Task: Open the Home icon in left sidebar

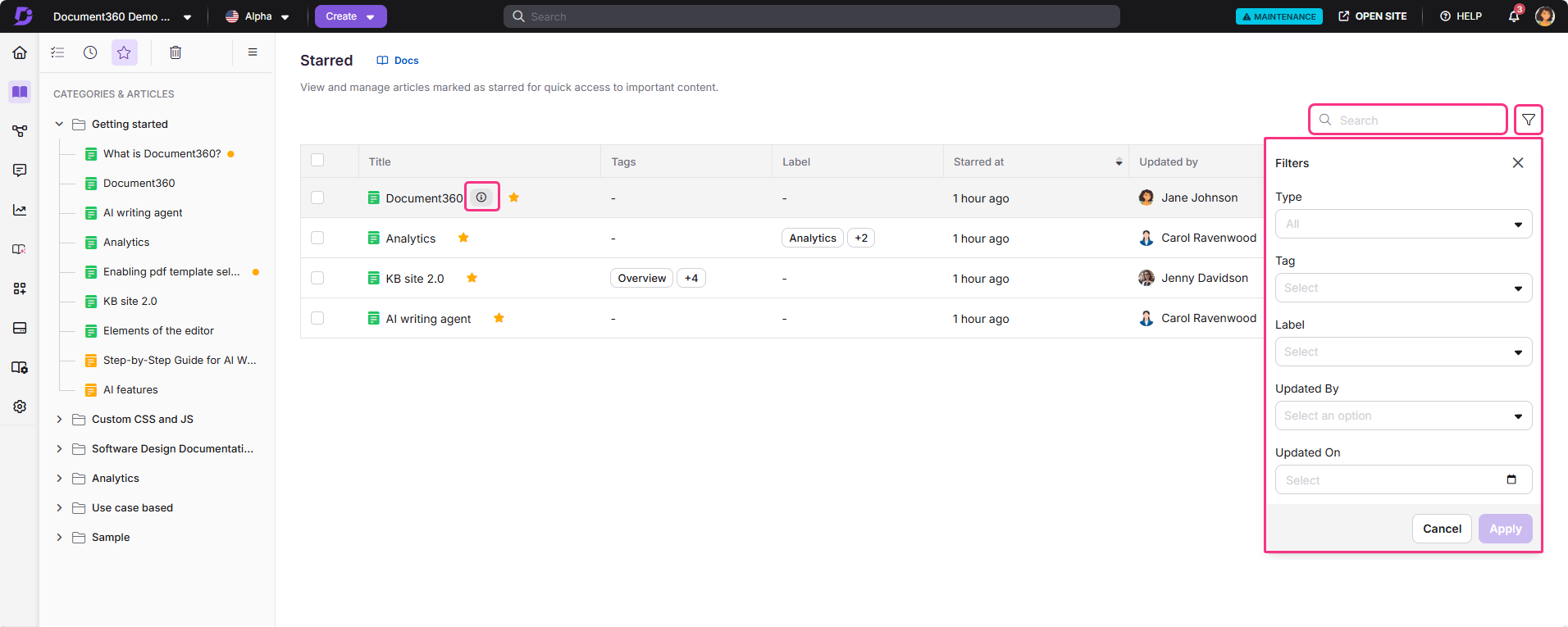Action: click(20, 52)
